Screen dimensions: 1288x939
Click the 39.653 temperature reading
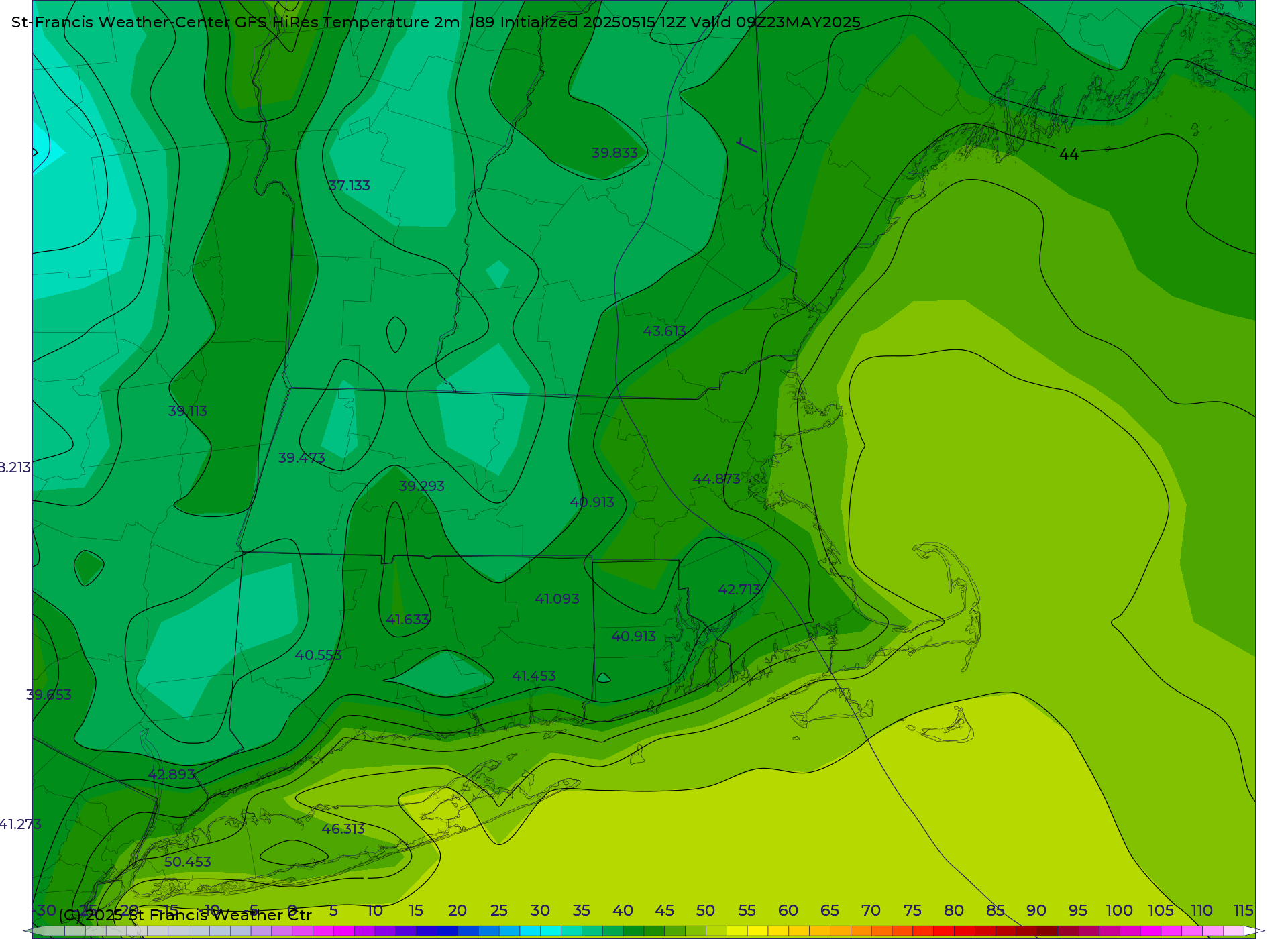[49, 695]
